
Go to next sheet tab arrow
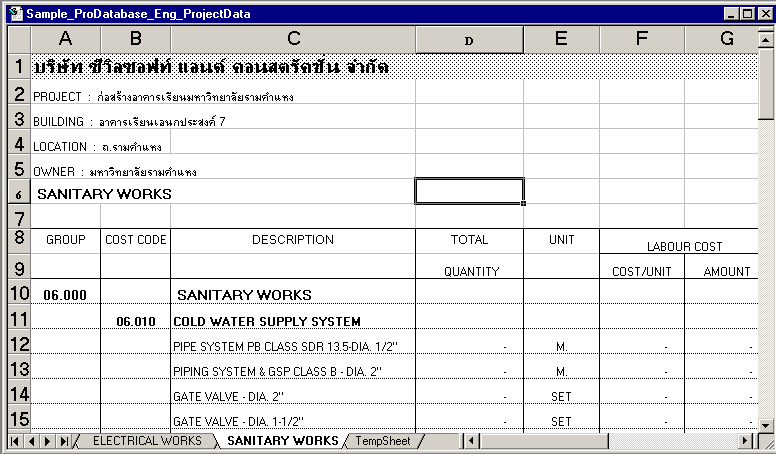tap(48, 441)
